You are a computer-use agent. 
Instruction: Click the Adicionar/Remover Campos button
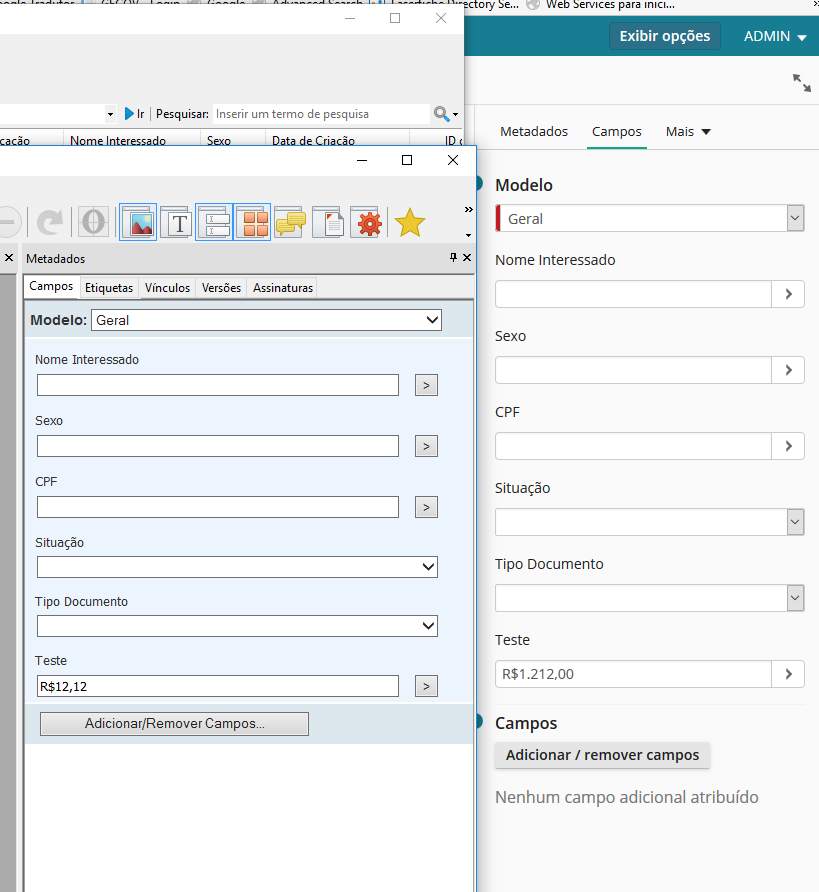(x=174, y=724)
